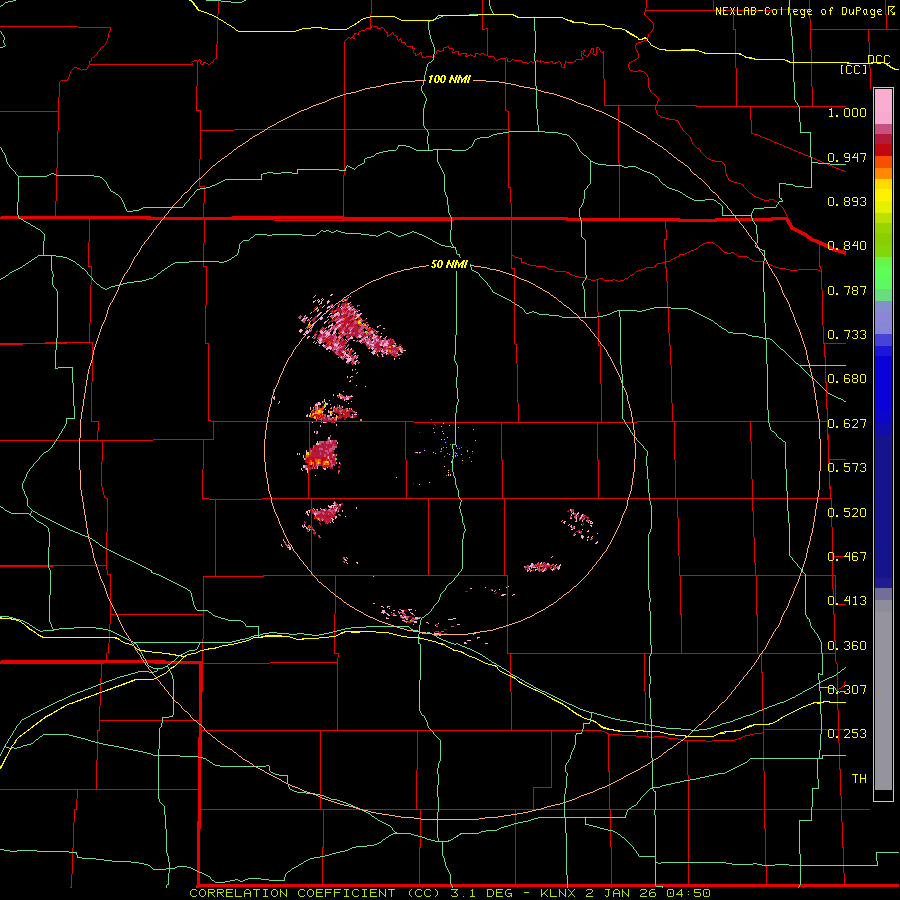The image size is (900, 900).
Task: Select the 0.733 scale value
Action: (847, 335)
